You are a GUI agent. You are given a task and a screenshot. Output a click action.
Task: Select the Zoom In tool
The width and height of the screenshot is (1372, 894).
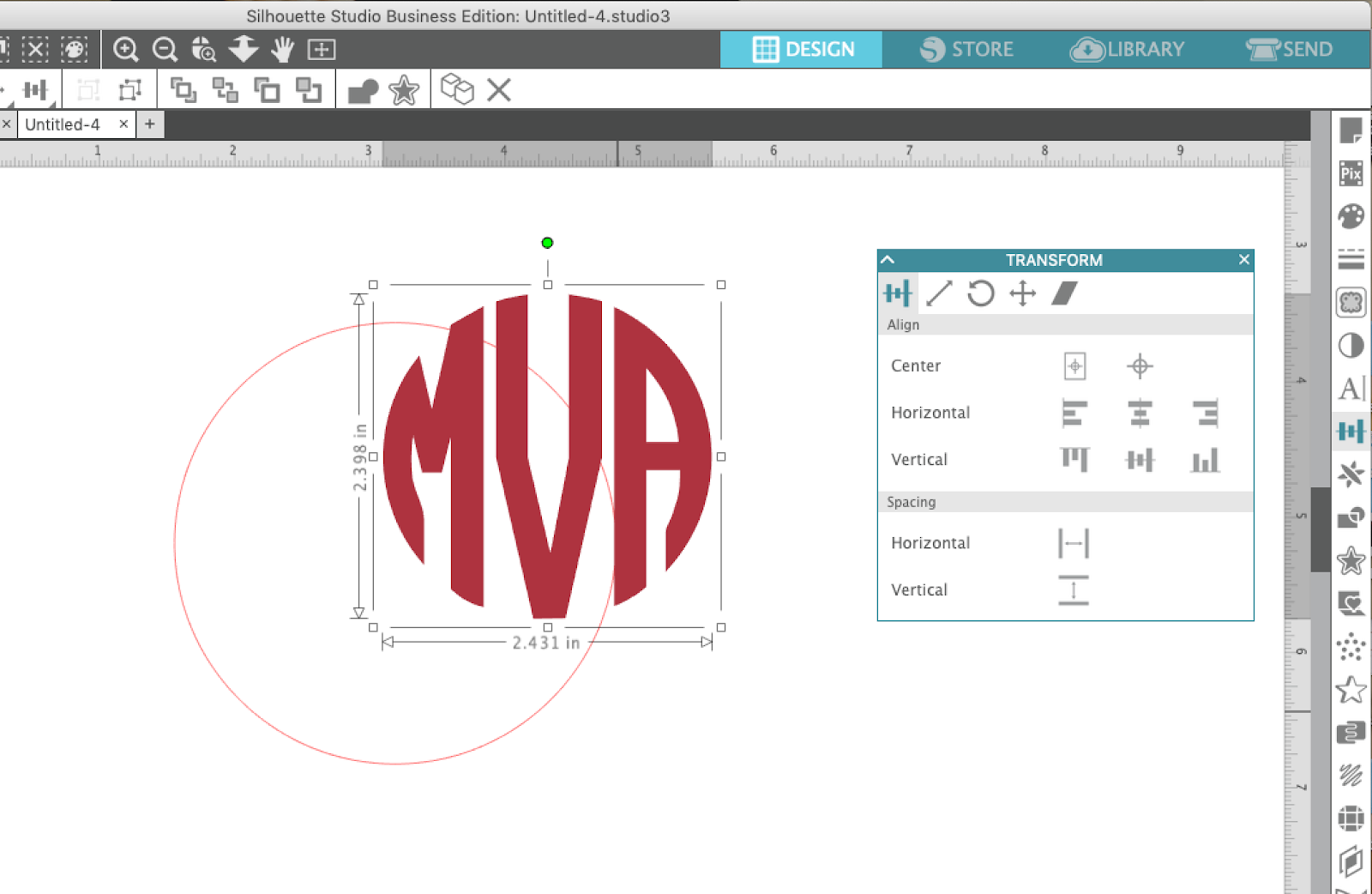(125, 49)
